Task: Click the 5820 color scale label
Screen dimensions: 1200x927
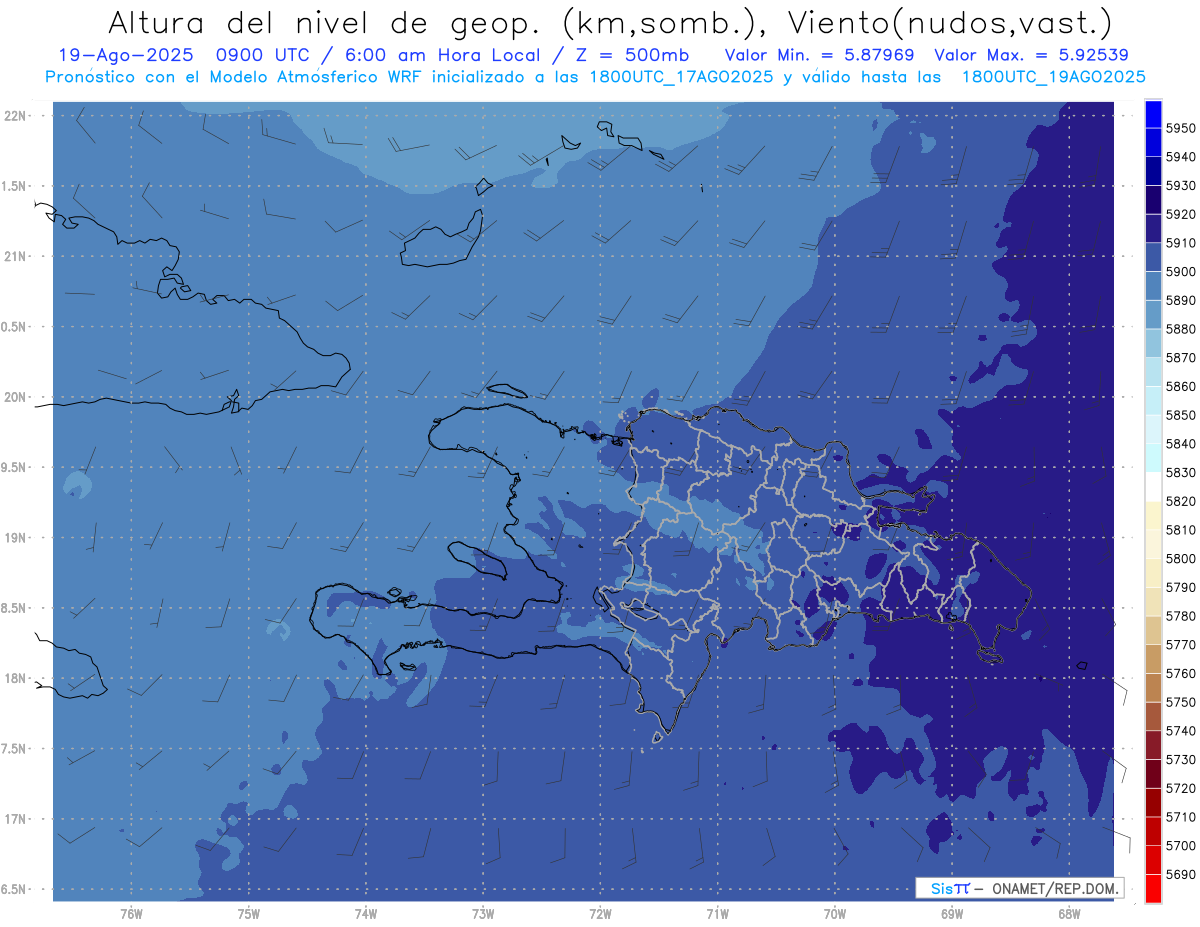Action: coord(1180,501)
